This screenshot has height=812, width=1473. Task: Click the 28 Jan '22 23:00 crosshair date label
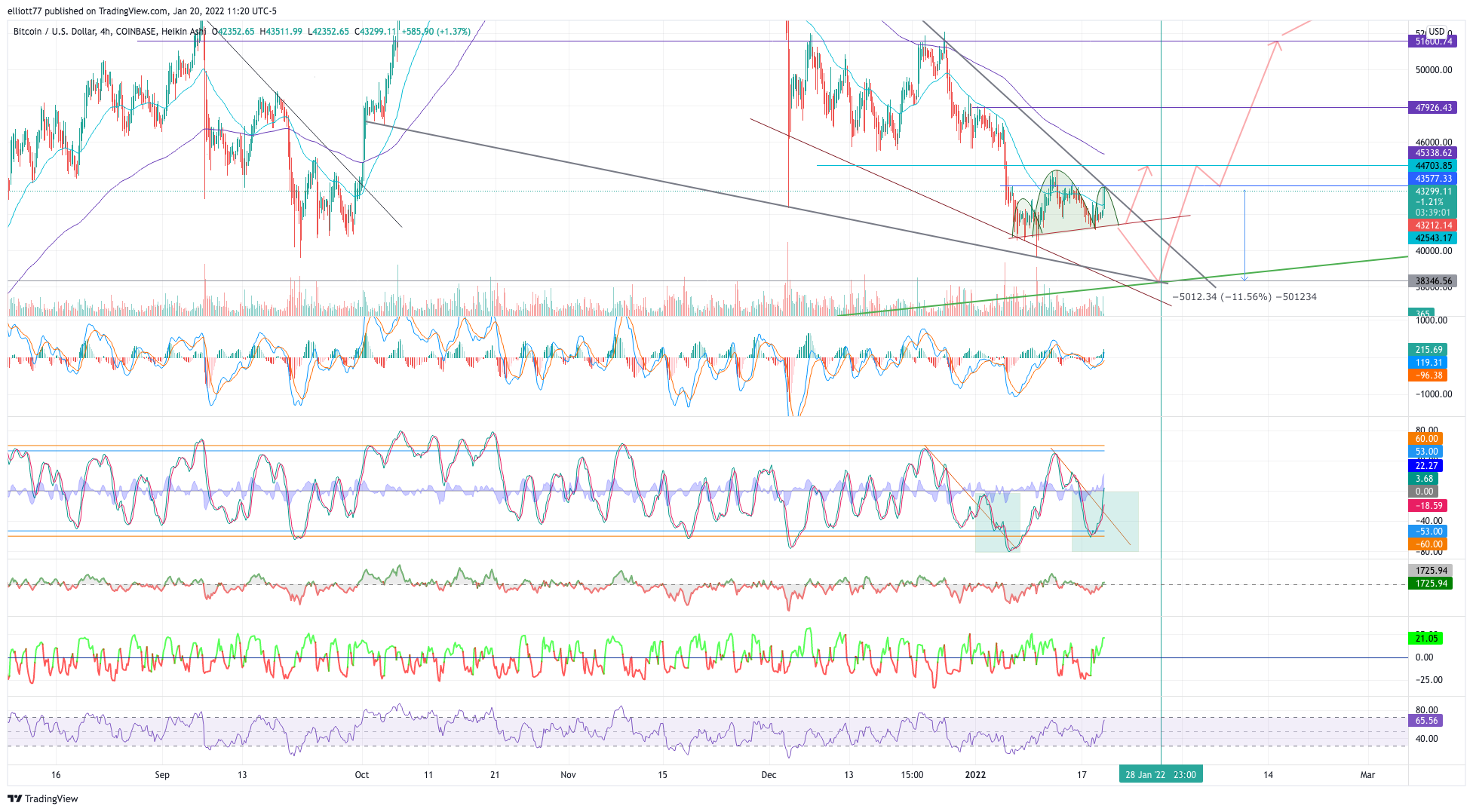(1161, 775)
